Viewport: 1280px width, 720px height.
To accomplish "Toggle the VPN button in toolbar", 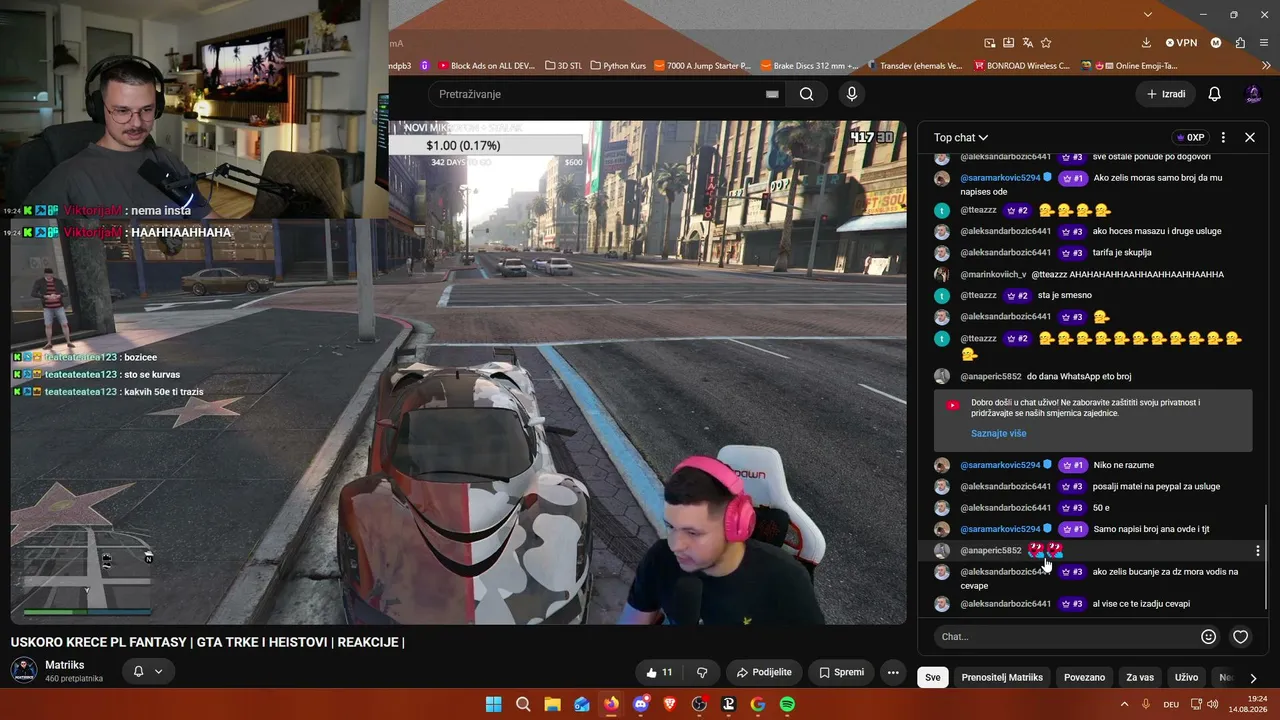I will pos(1181,43).
